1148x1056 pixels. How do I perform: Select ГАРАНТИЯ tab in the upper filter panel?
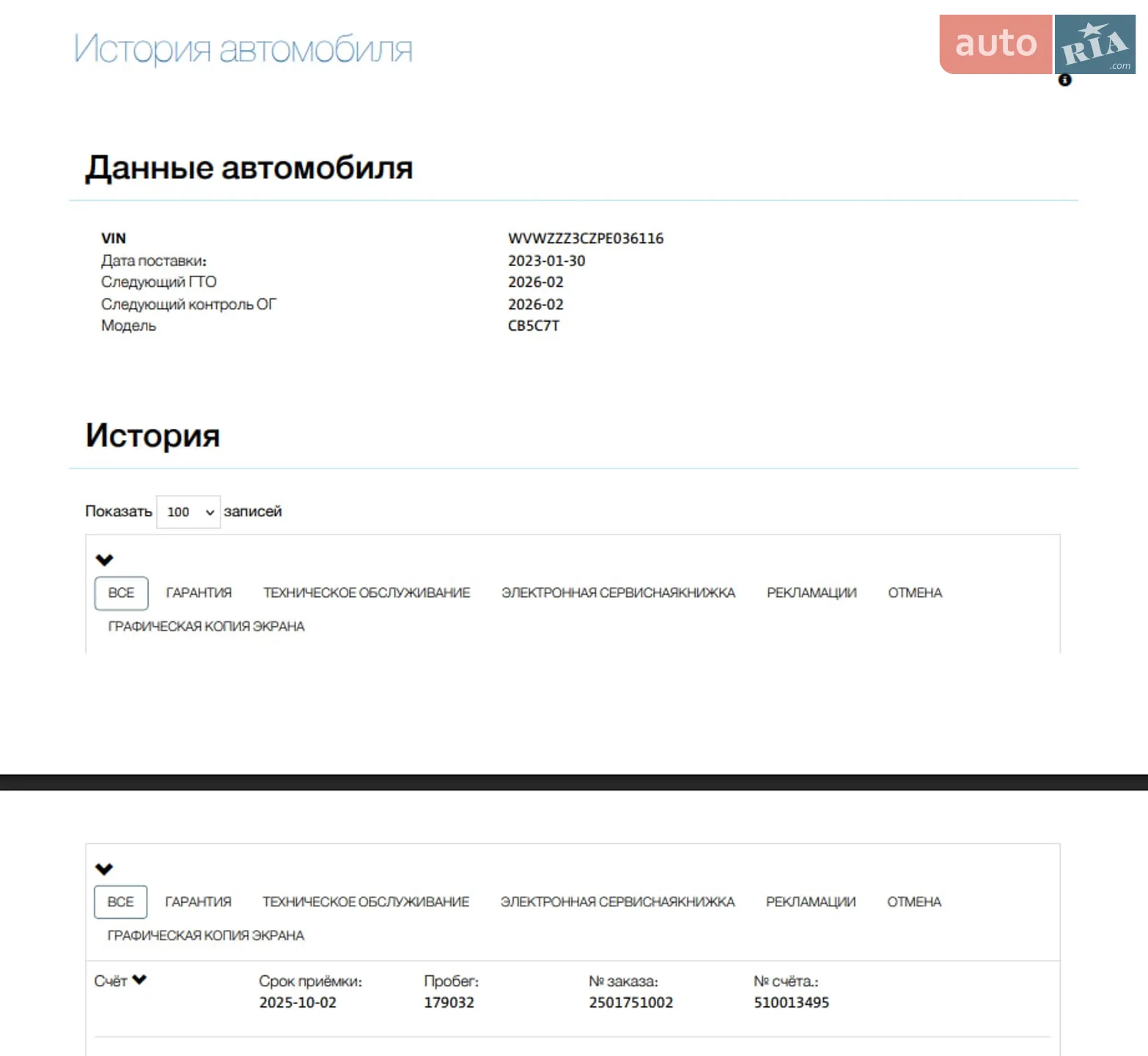coord(199,593)
